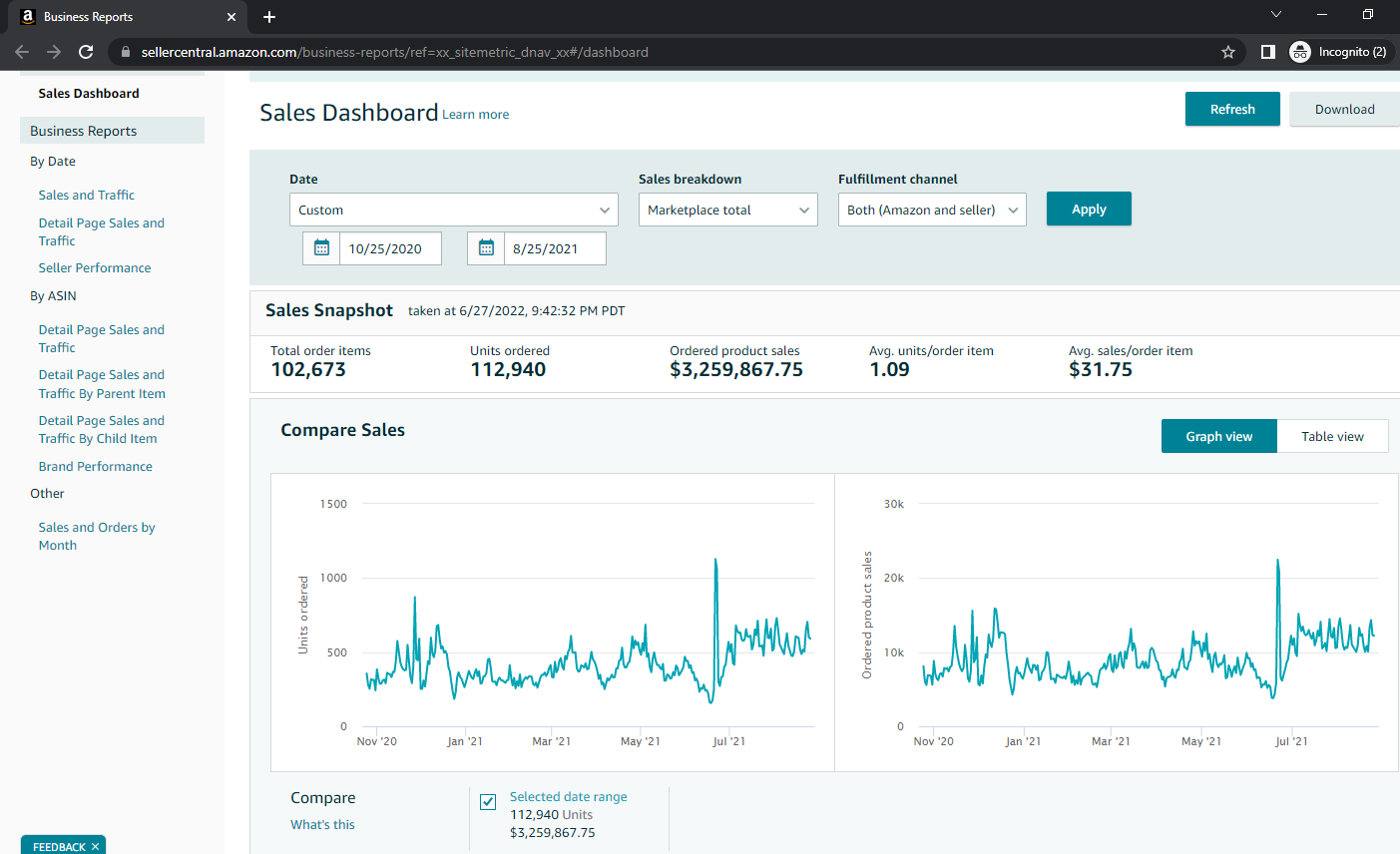Open the Incognito profile menu

coord(1338,52)
